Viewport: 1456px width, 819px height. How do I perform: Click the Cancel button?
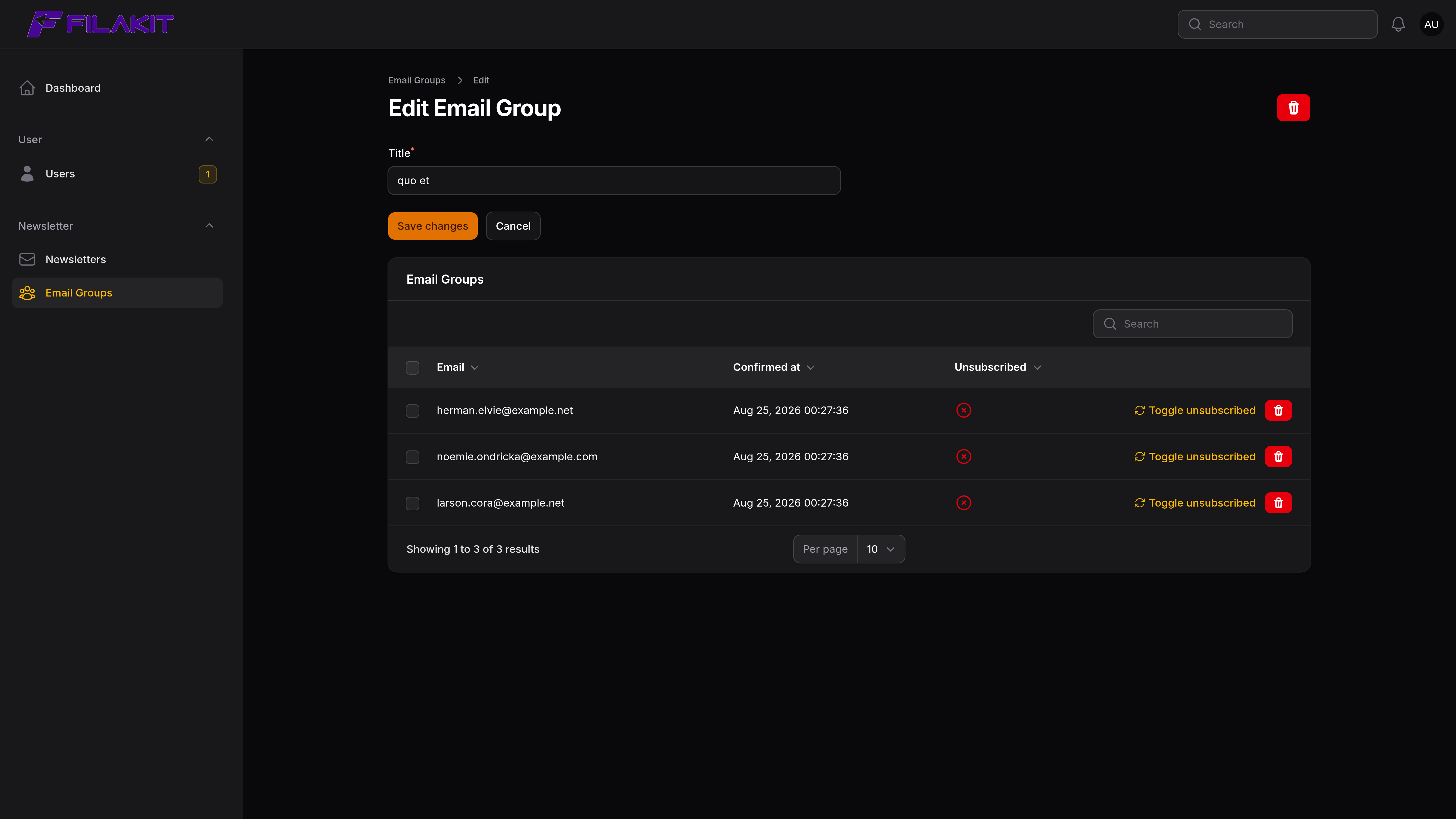coord(513,226)
